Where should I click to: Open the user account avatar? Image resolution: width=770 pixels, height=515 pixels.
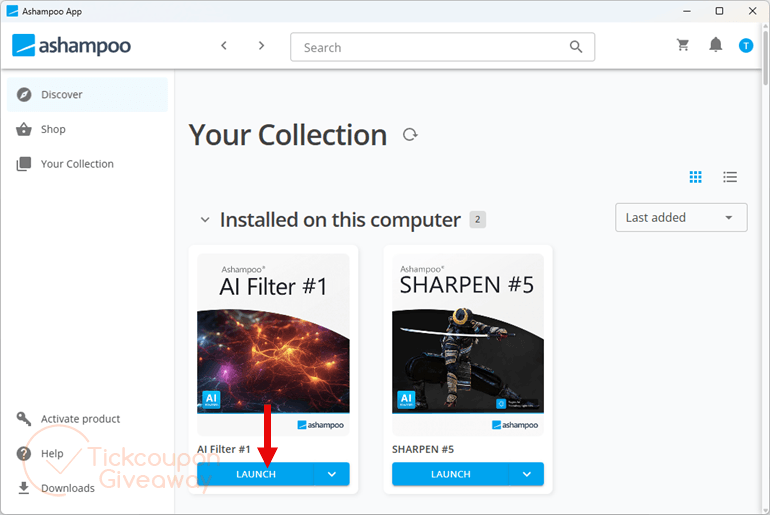tap(746, 46)
